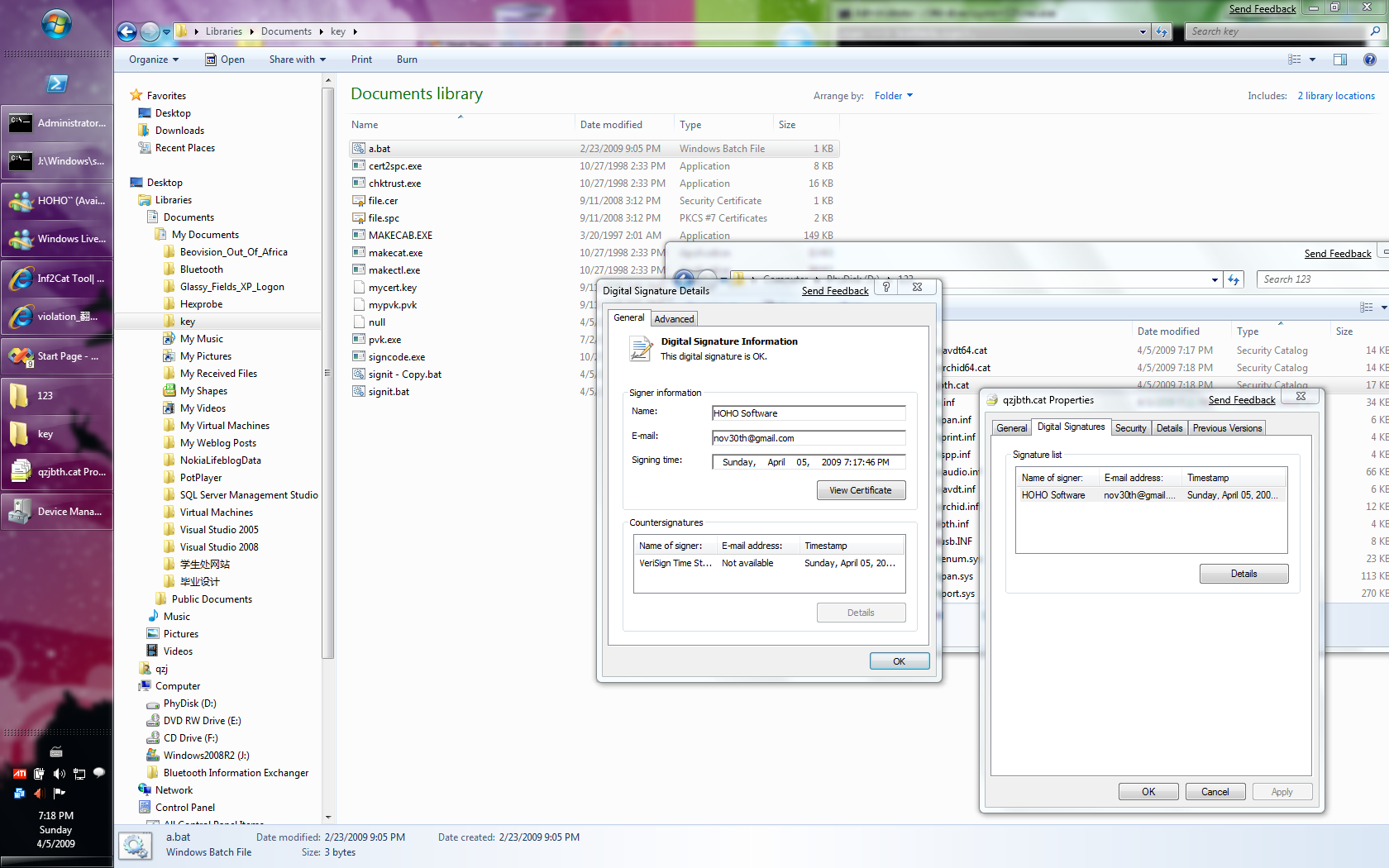Select HOHO Software row in signature list
Viewport: 1389px width, 868px height.
click(1151, 495)
